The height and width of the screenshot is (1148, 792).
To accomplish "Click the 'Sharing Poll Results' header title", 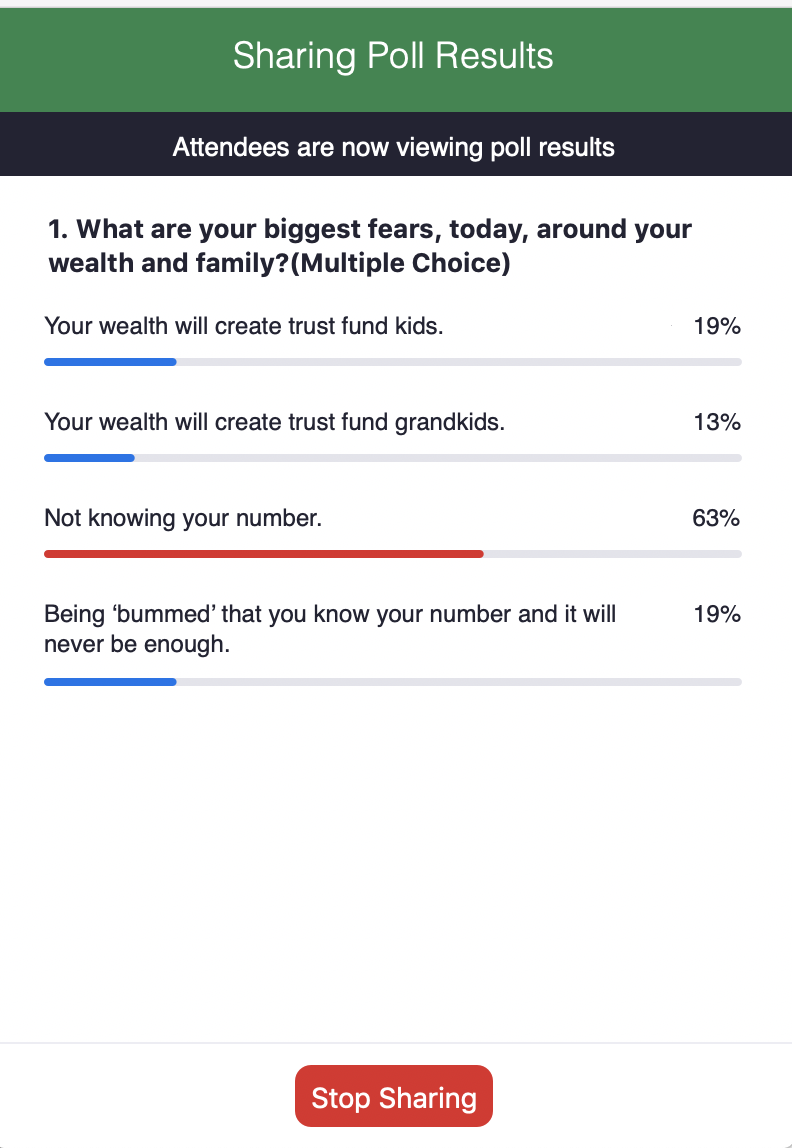I will click(393, 56).
